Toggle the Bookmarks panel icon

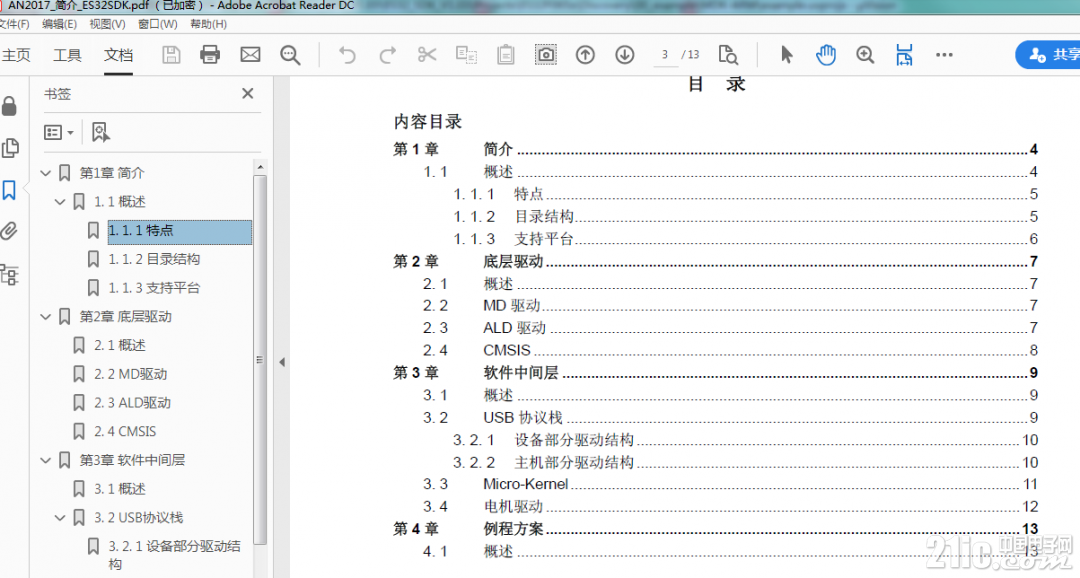click(10, 190)
